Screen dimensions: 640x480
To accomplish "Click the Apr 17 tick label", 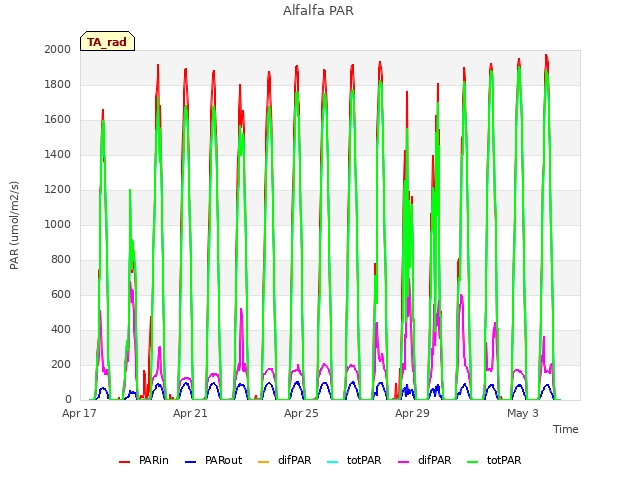I will pyautogui.click(x=79, y=413).
